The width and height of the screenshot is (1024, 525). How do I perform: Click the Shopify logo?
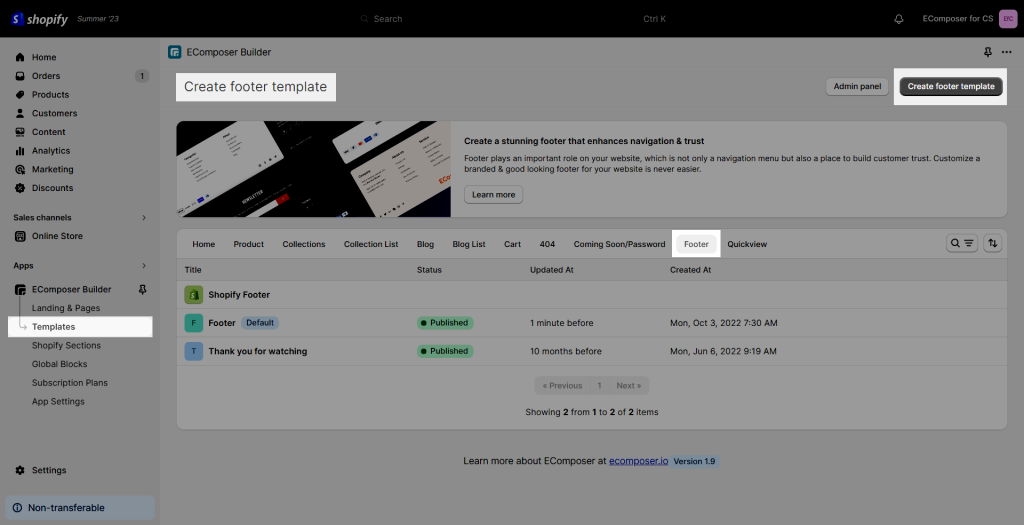click(39, 19)
